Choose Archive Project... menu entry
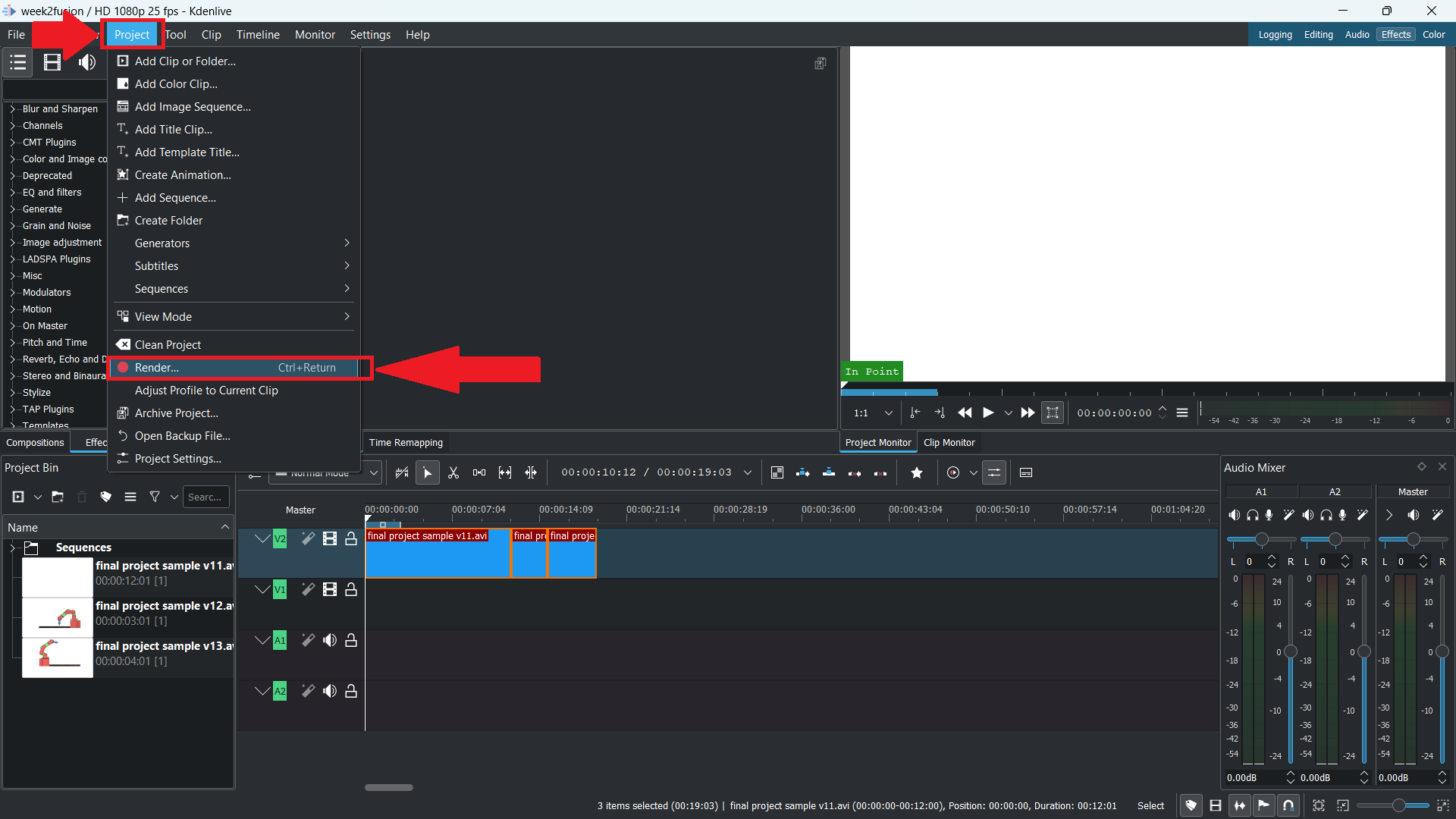The width and height of the screenshot is (1456, 819). pos(176,413)
